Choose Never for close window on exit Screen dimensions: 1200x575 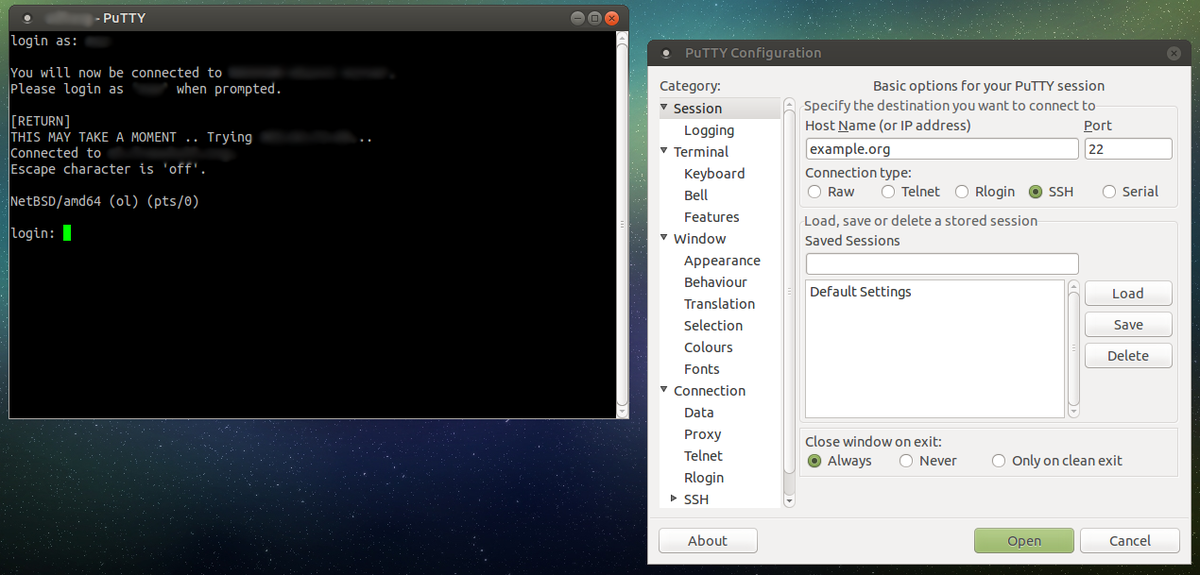click(906, 461)
